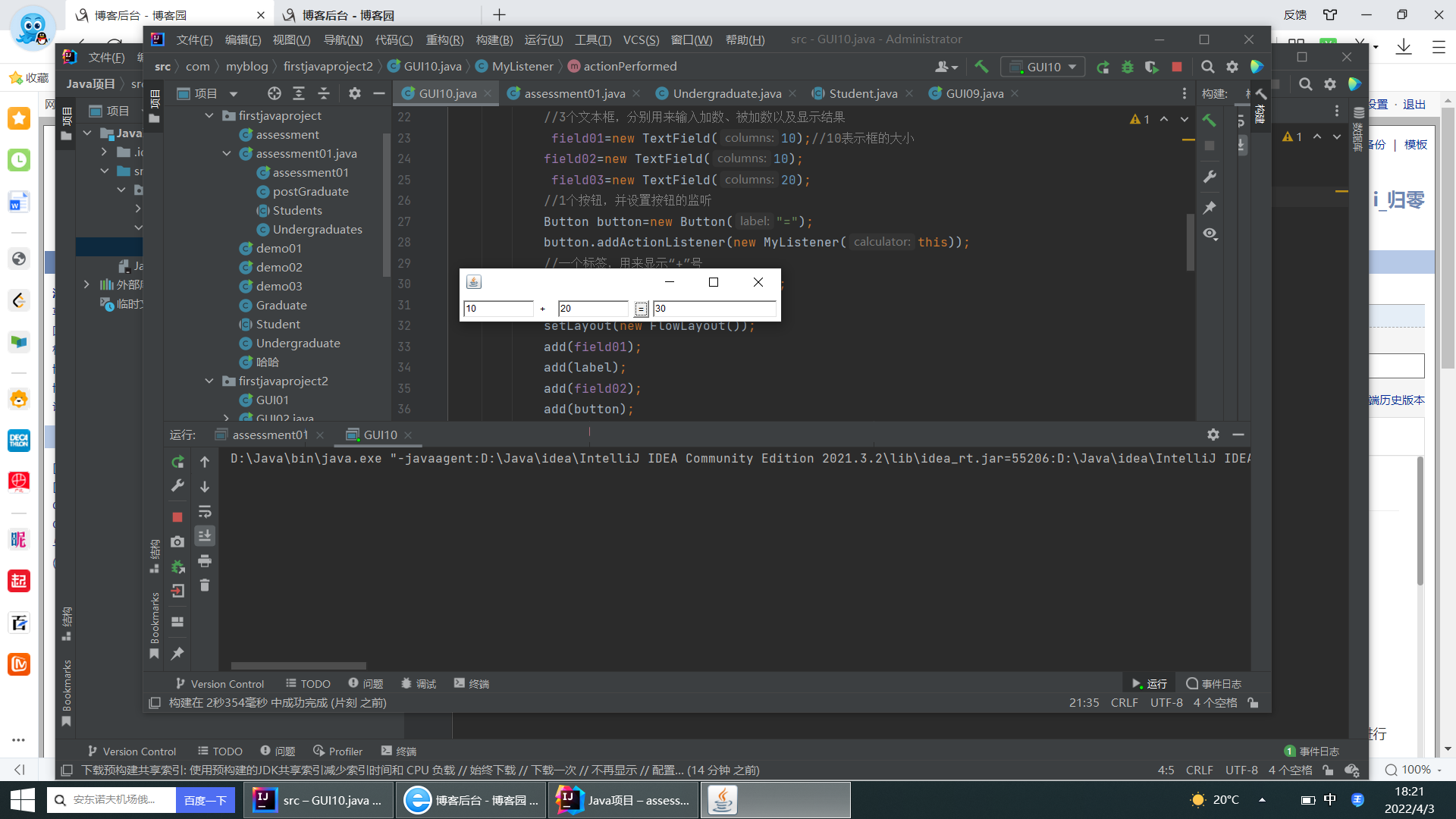This screenshot has width=1456, height=819.
Task: Stop the running process with red square
Action: 177,517
